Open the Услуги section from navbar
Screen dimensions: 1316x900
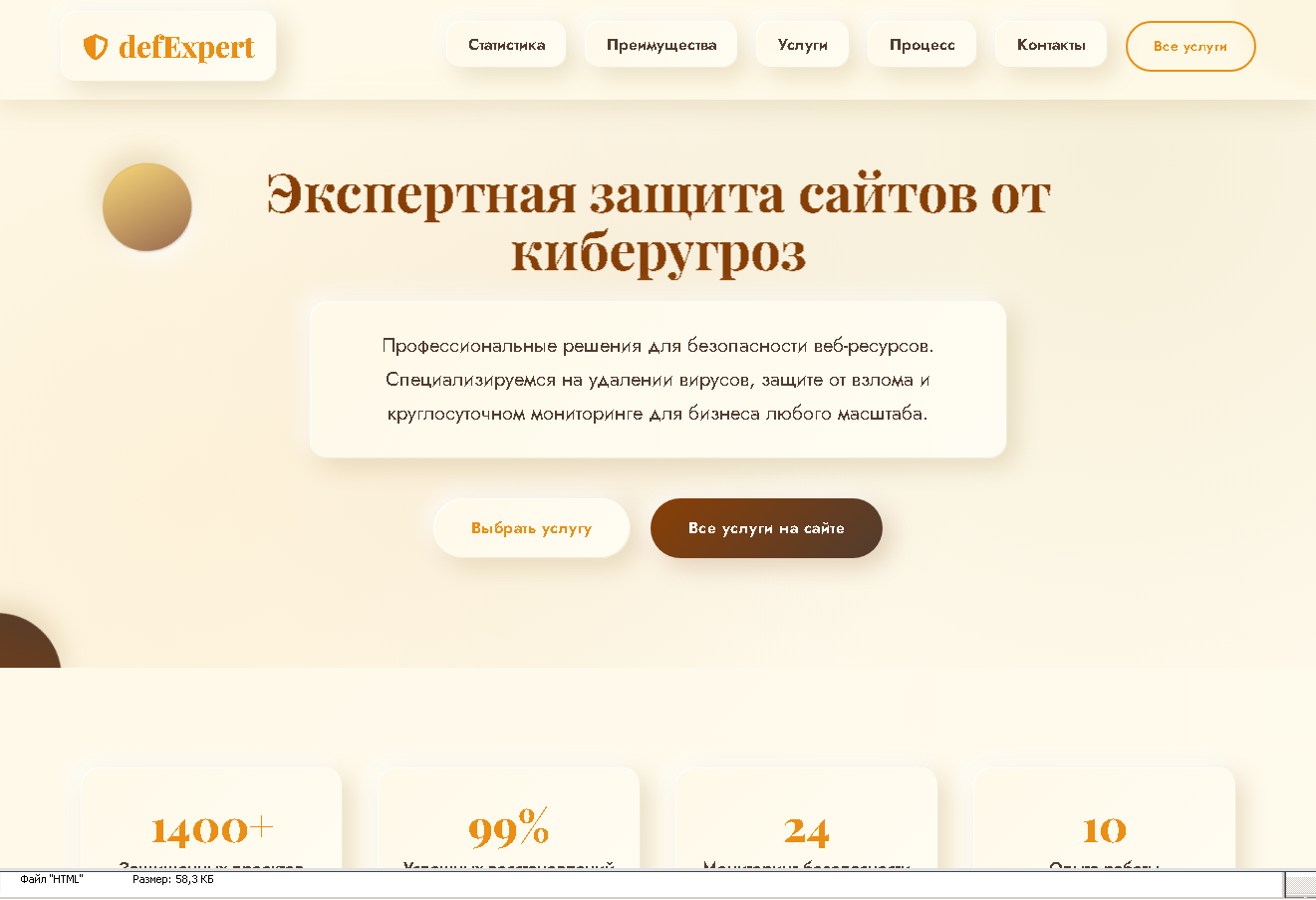pos(802,44)
